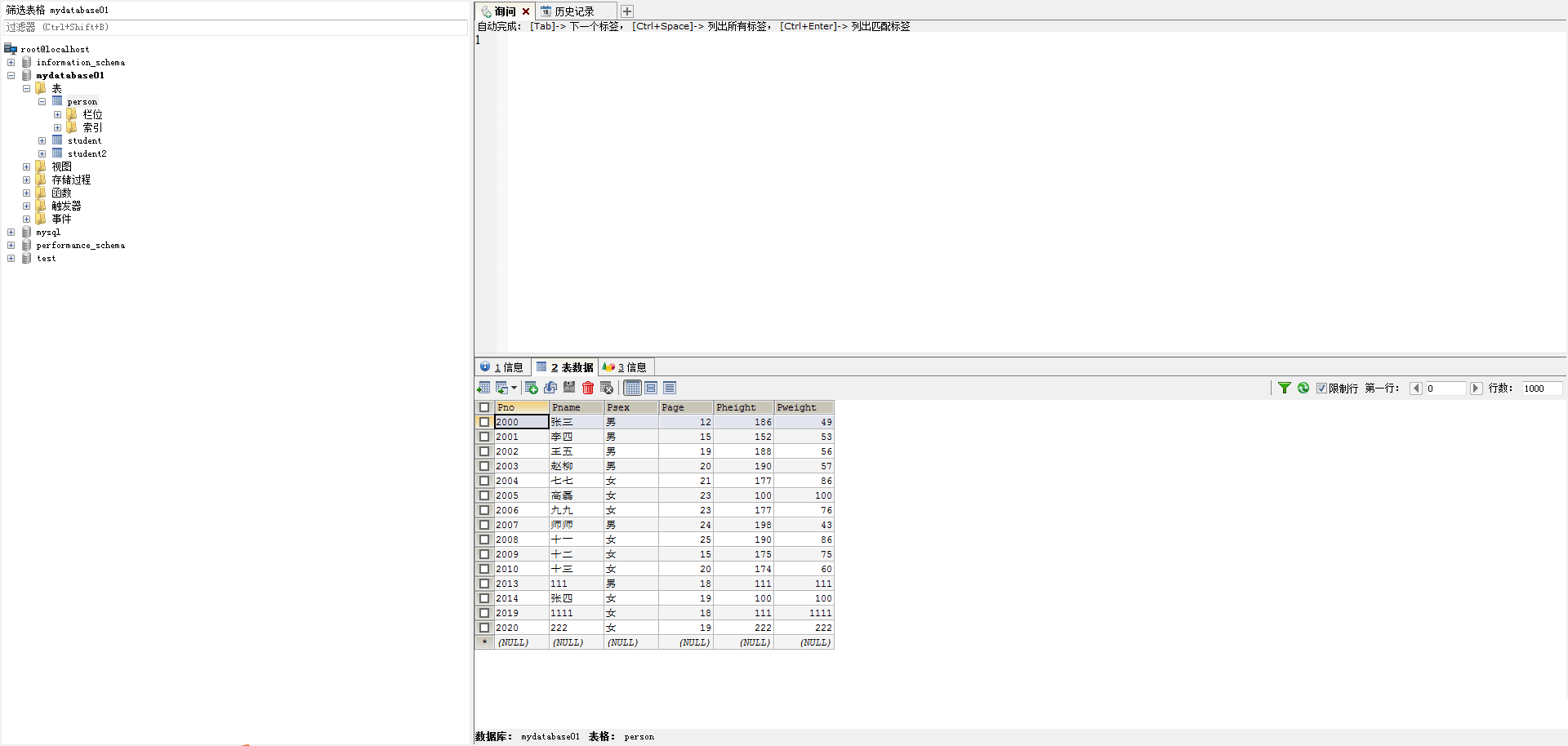Viewport: 1568px width, 746px height.
Task: Expand the 视图 views folder
Action: [x=26, y=167]
